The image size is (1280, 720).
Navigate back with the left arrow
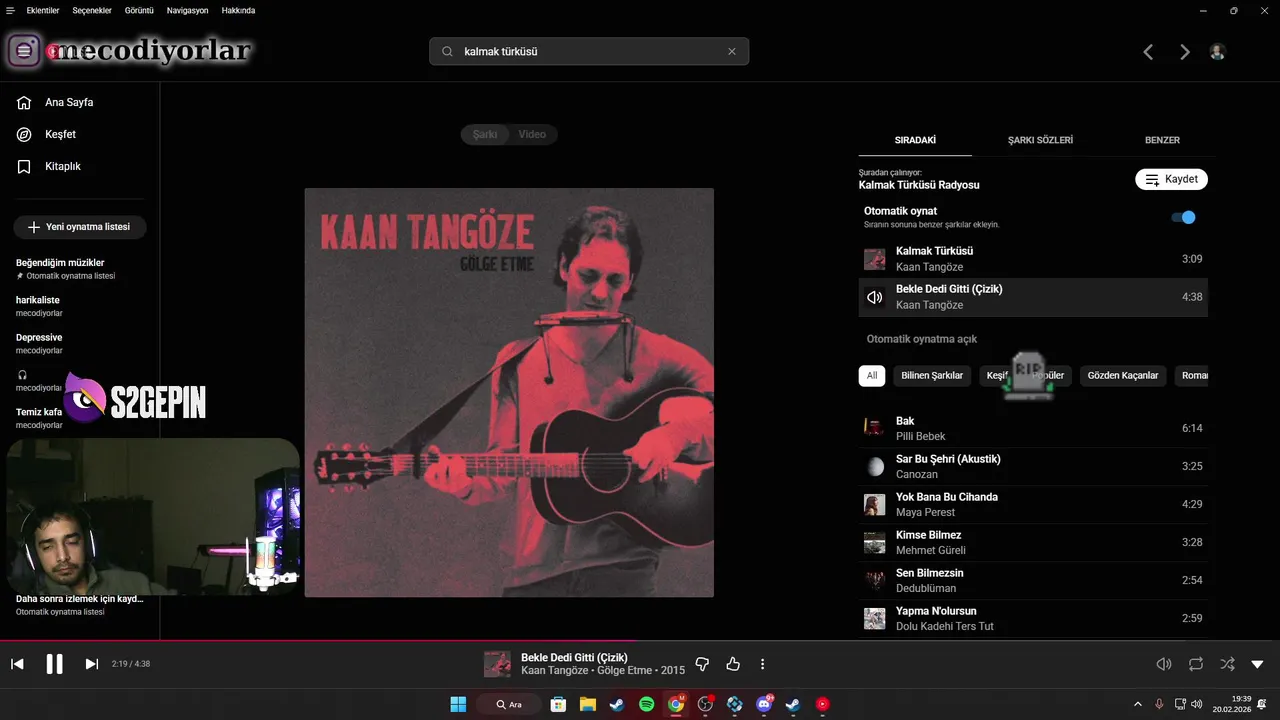click(x=1148, y=52)
